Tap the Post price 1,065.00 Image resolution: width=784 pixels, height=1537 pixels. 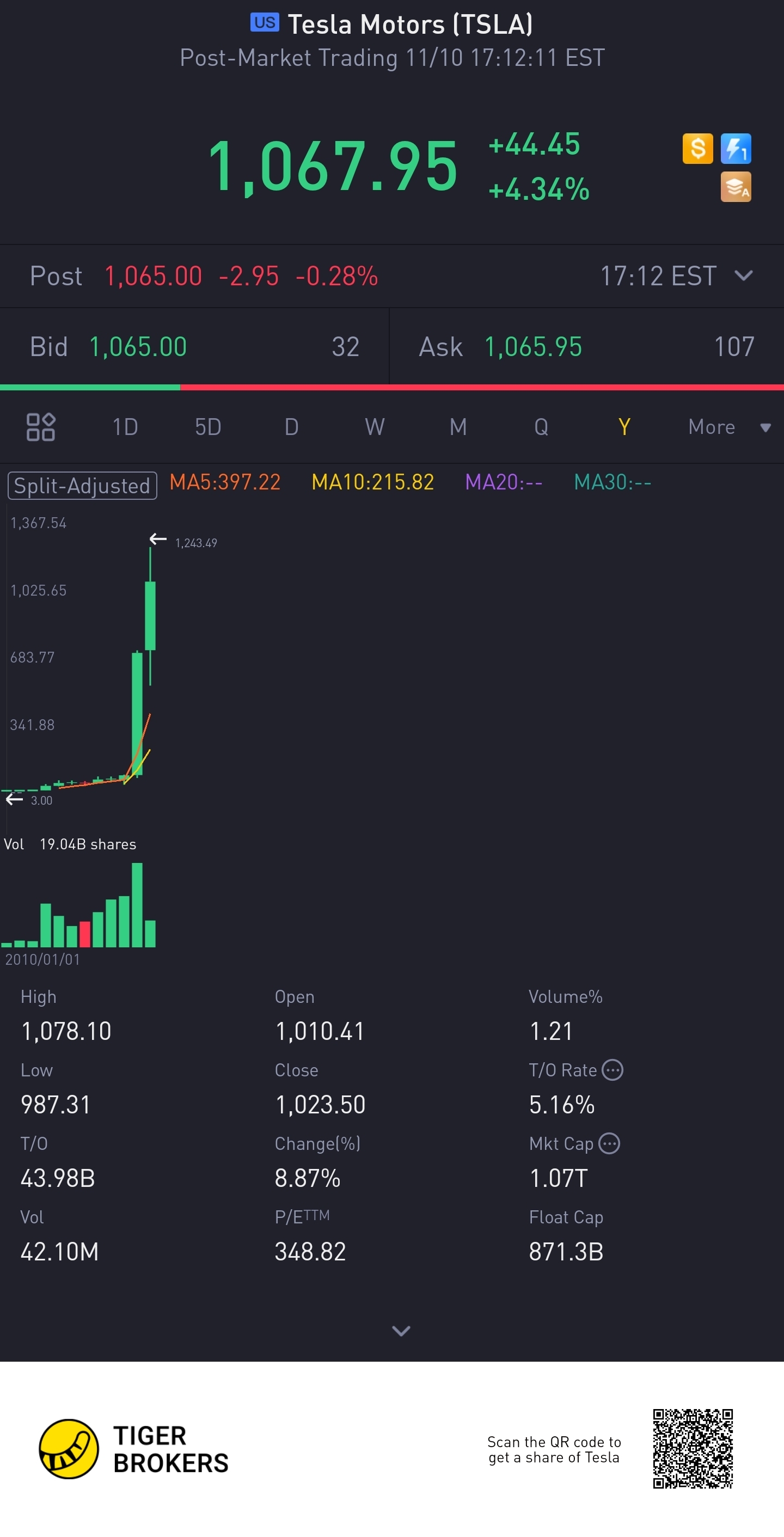coord(154,276)
